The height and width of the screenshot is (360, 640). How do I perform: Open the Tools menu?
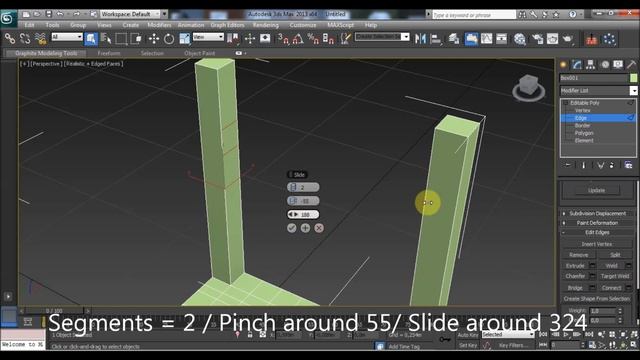point(52,25)
